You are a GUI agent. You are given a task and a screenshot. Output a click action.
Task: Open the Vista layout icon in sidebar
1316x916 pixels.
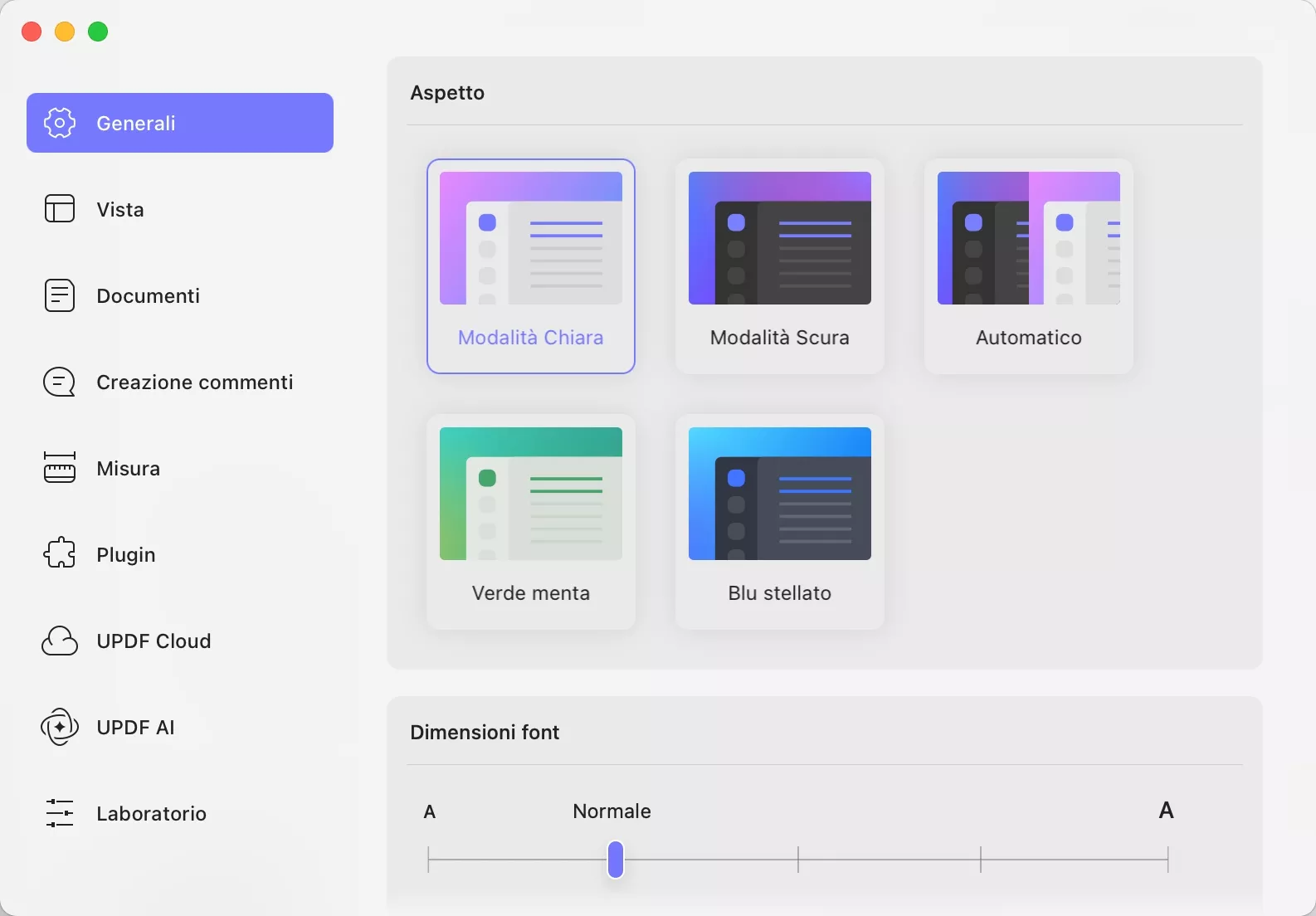60,209
